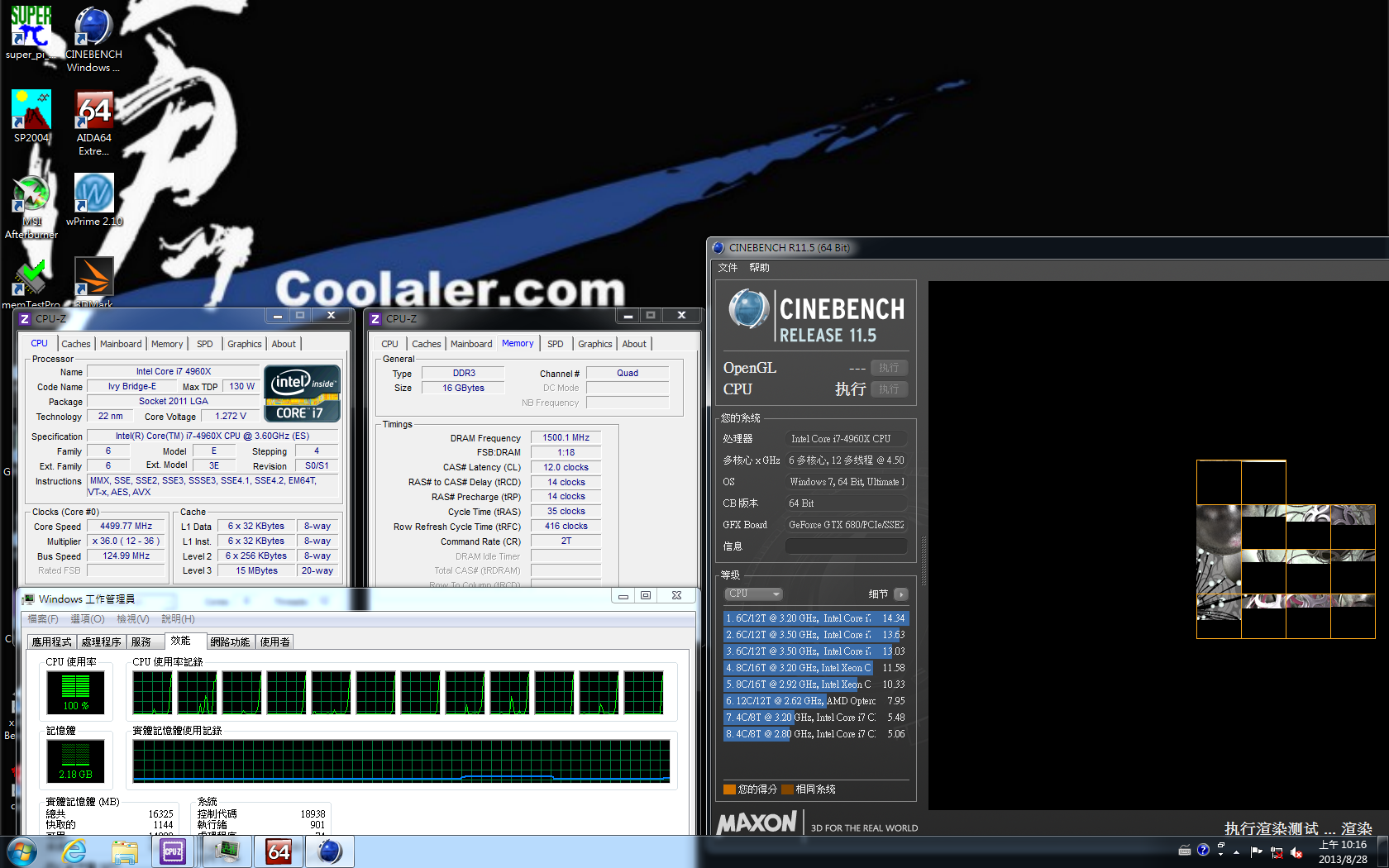Switch to Caches tab in left CPU-Z
The width and height of the screenshot is (1389, 868).
coord(75,344)
